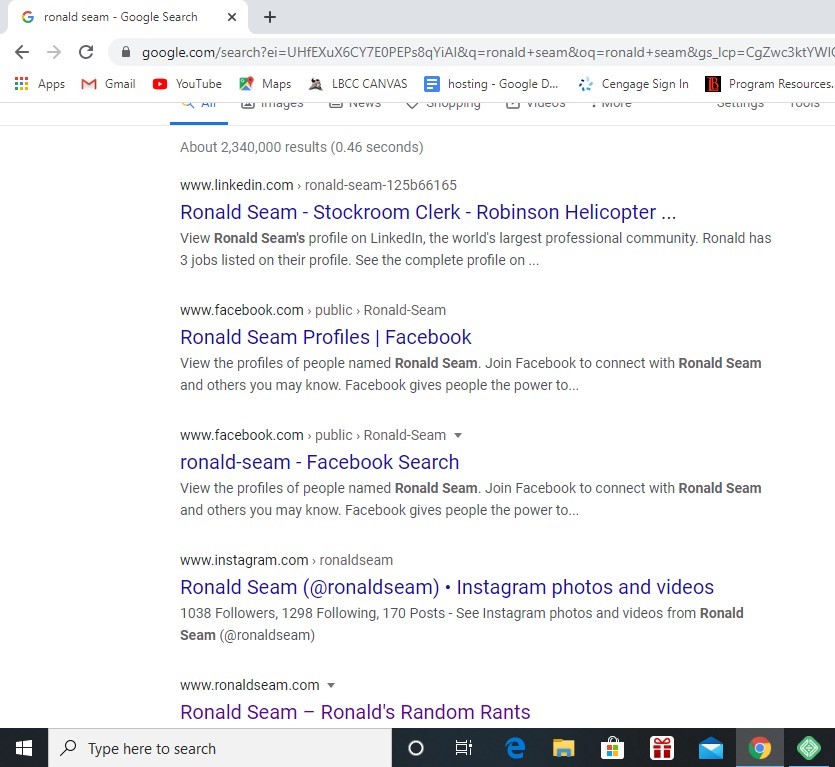Click the Windows taskbar search box

coord(220,748)
